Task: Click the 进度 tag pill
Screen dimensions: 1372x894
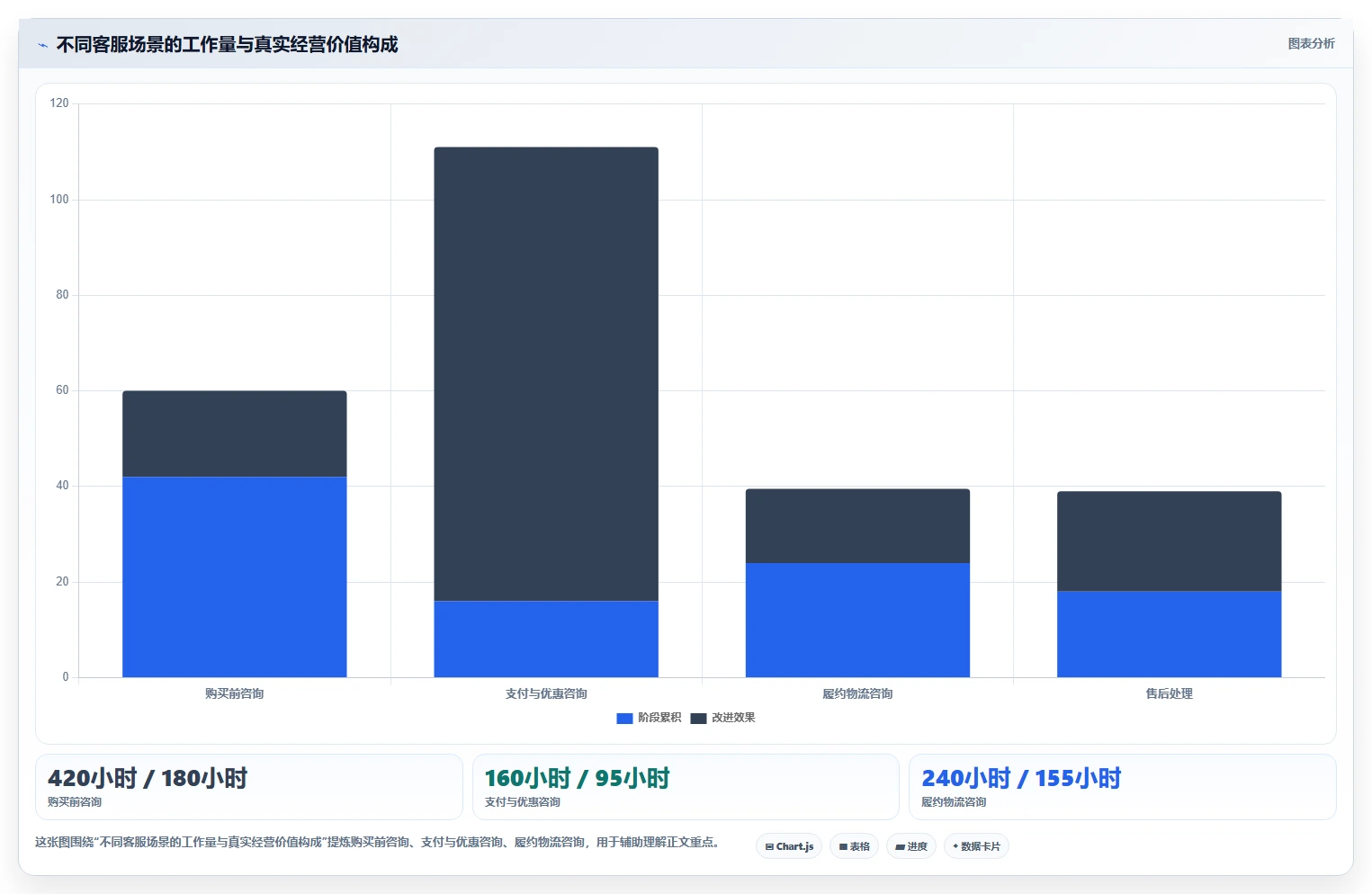Action: click(x=911, y=846)
